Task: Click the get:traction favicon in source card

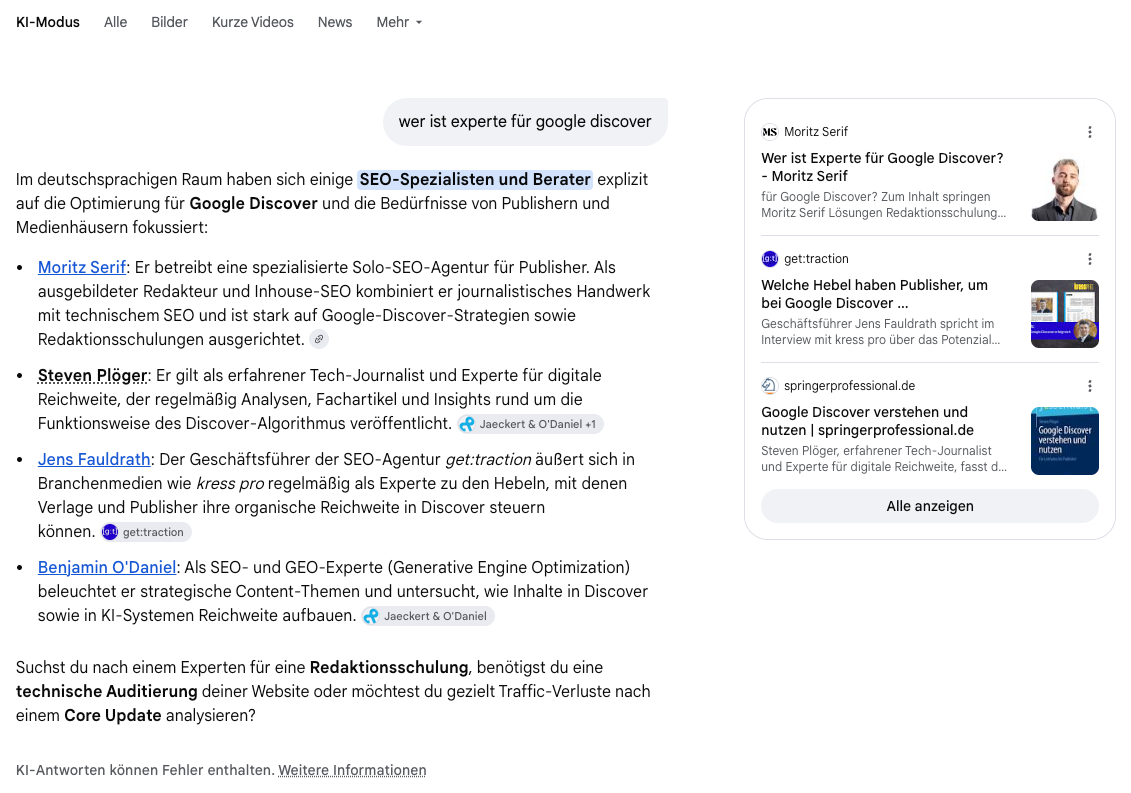Action: [x=770, y=259]
